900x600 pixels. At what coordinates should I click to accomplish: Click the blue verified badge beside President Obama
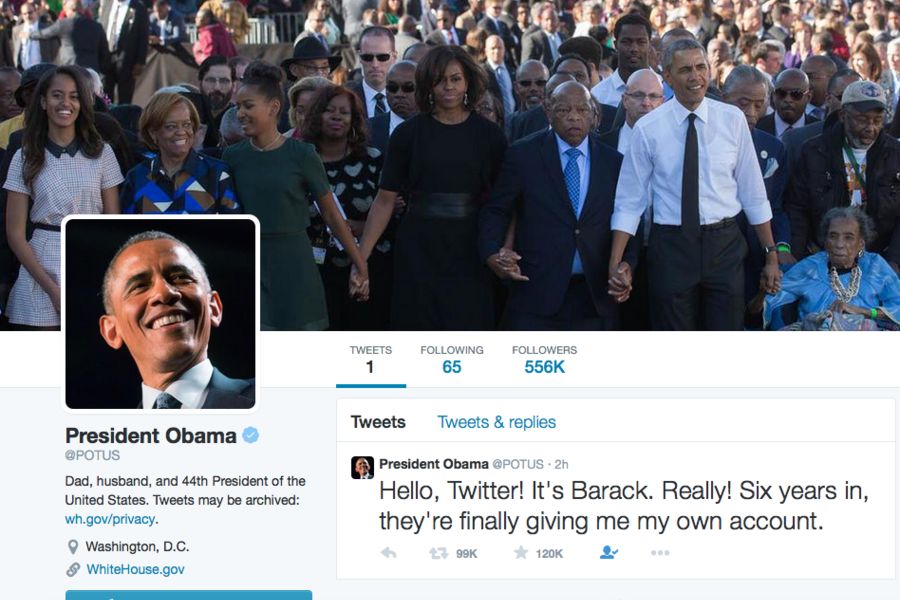point(250,435)
